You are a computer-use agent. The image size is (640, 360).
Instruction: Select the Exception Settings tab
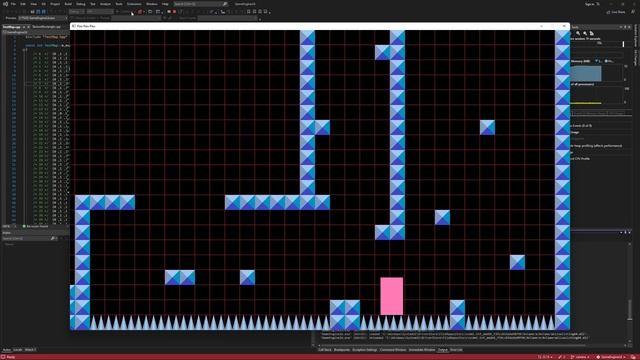(x=364, y=350)
